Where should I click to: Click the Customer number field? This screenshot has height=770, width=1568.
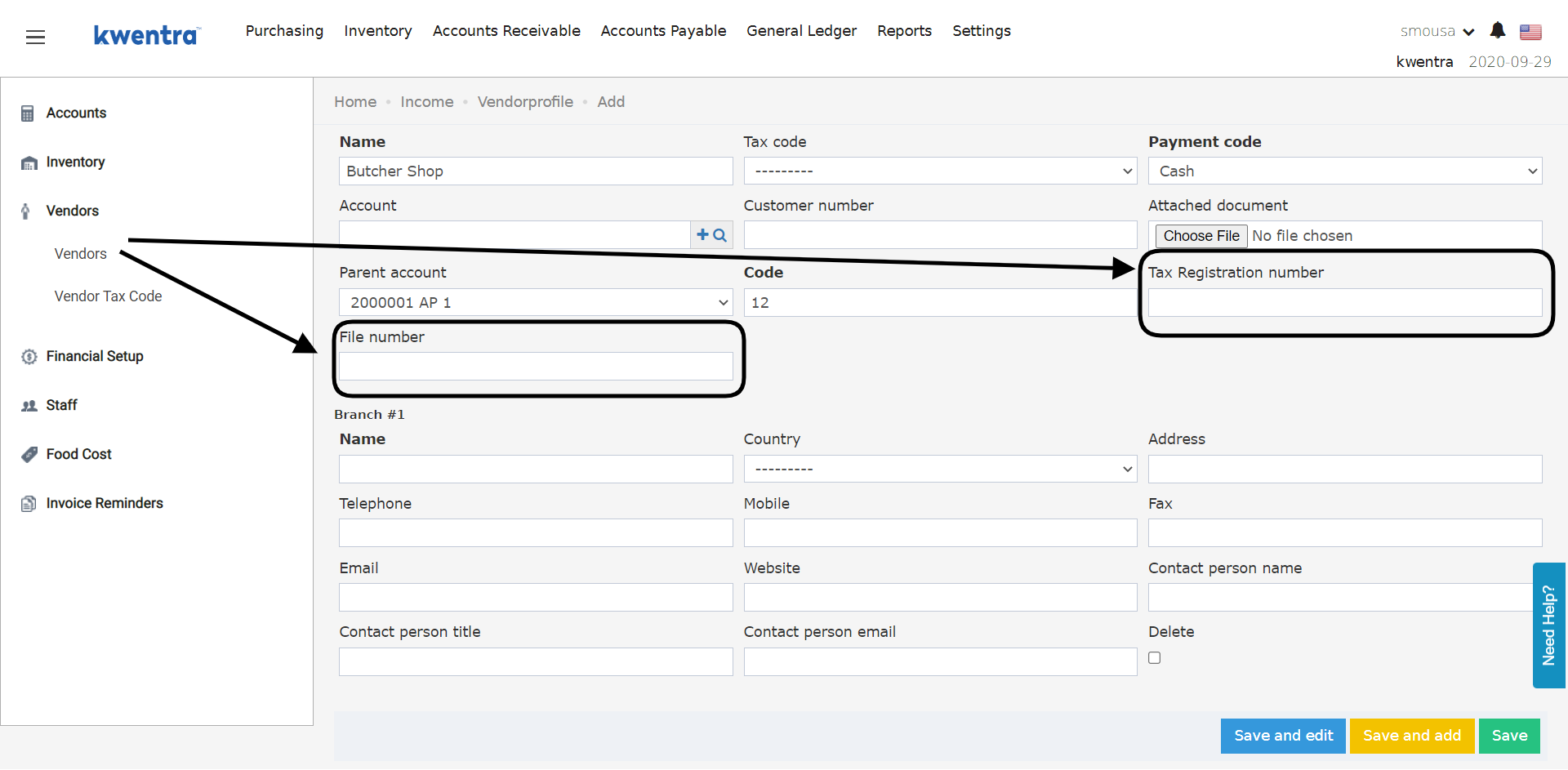tap(940, 235)
